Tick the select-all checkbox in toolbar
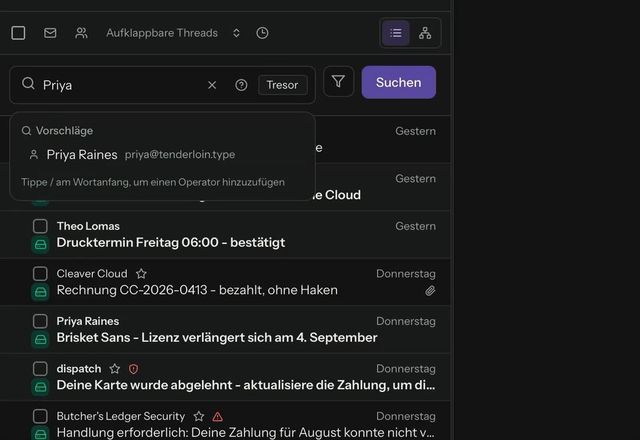This screenshot has width=640, height=440. pos(18,33)
